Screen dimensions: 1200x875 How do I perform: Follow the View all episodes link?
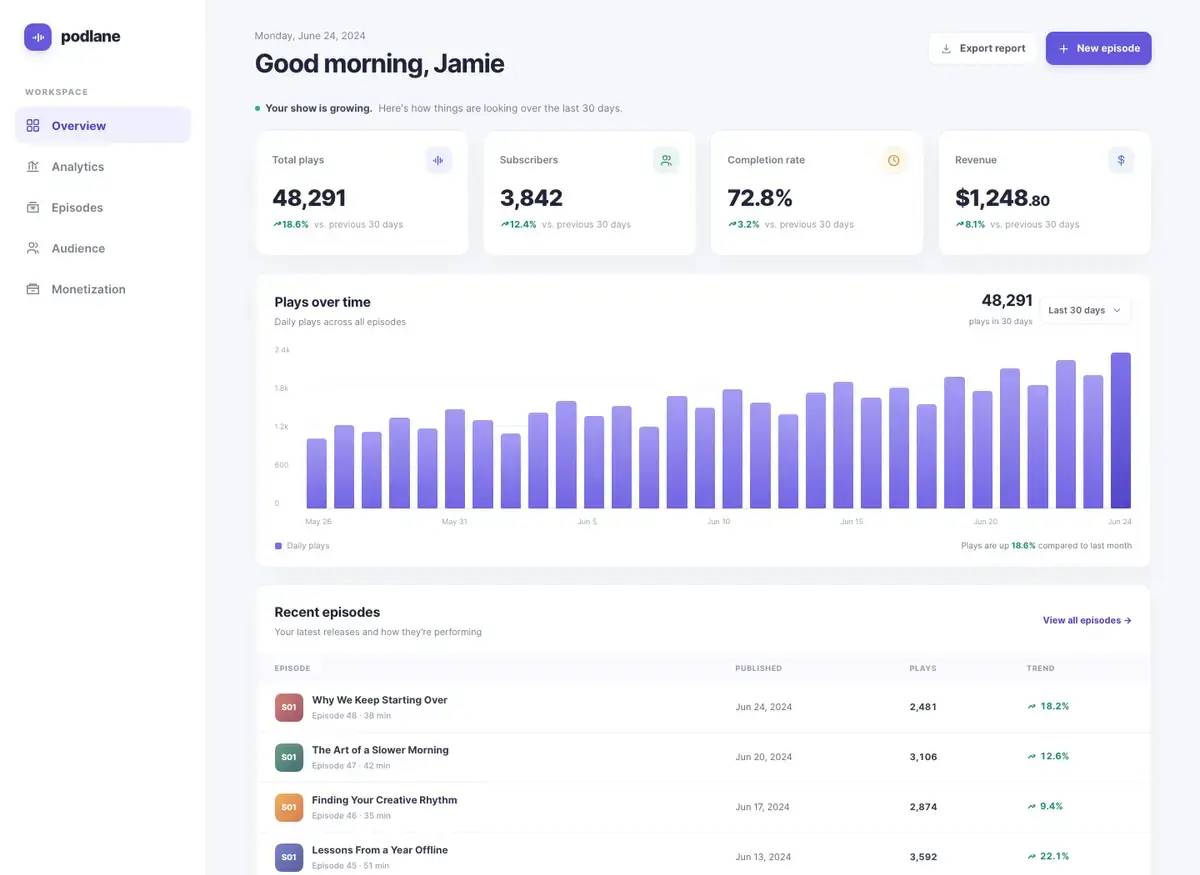tap(1087, 620)
